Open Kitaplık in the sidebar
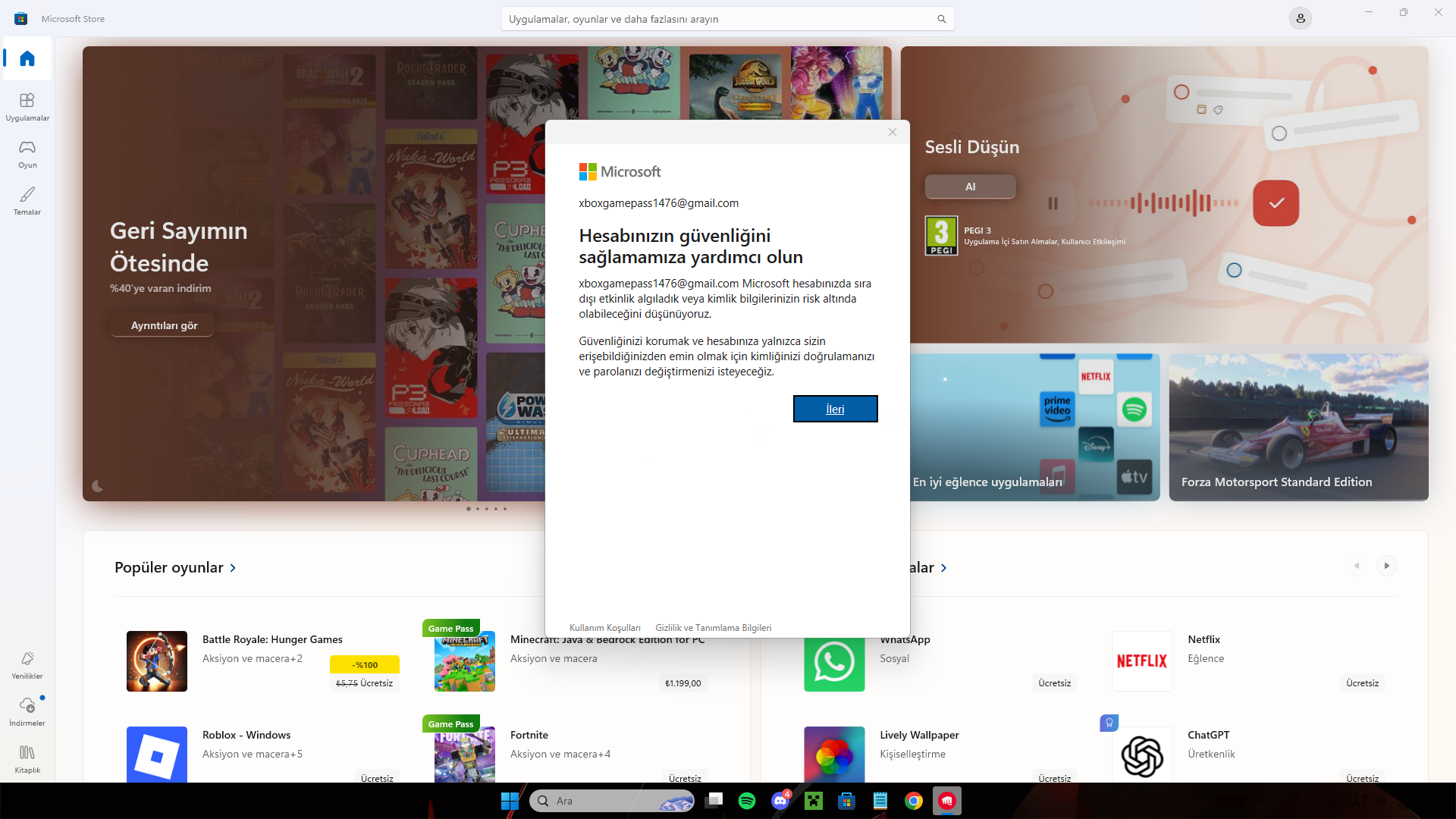The height and width of the screenshot is (819, 1456). [x=27, y=759]
